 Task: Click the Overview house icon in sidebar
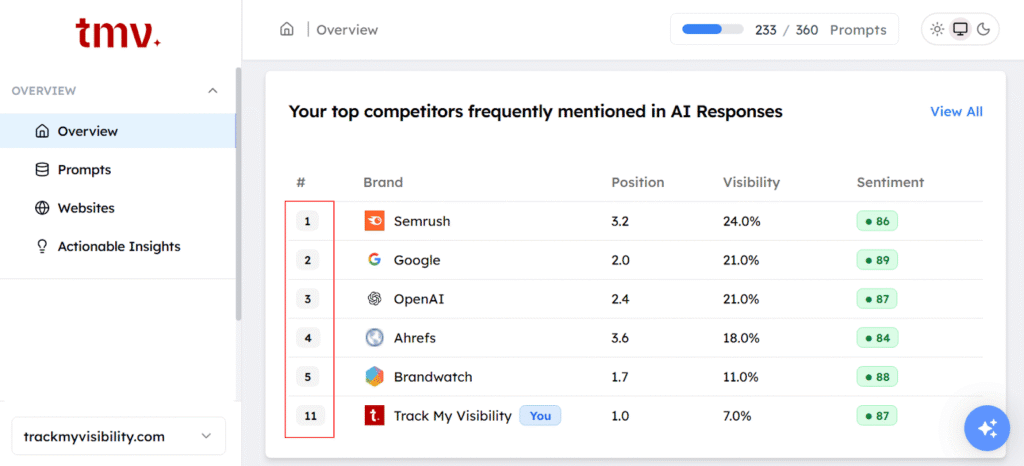coord(42,131)
